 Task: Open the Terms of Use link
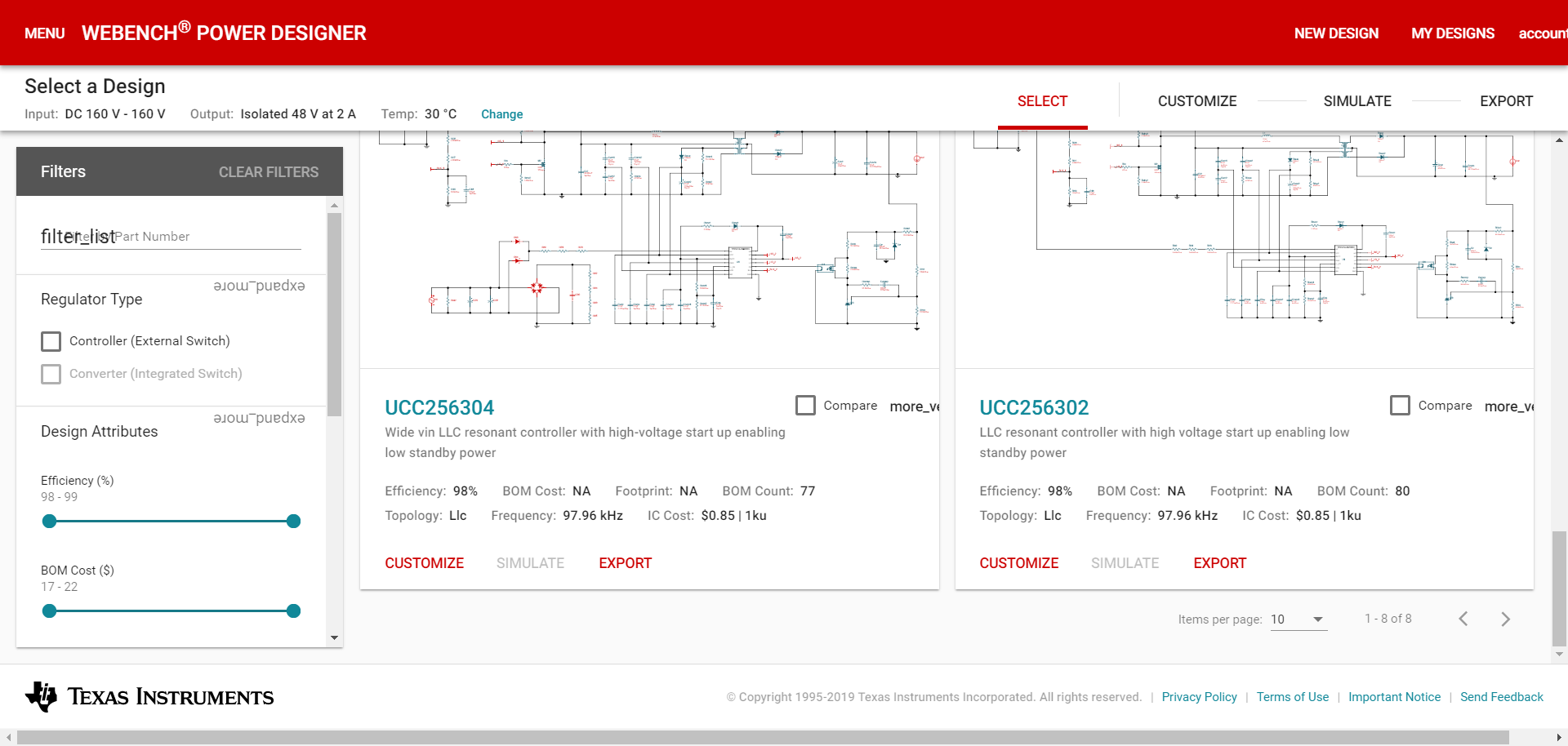coord(1292,697)
